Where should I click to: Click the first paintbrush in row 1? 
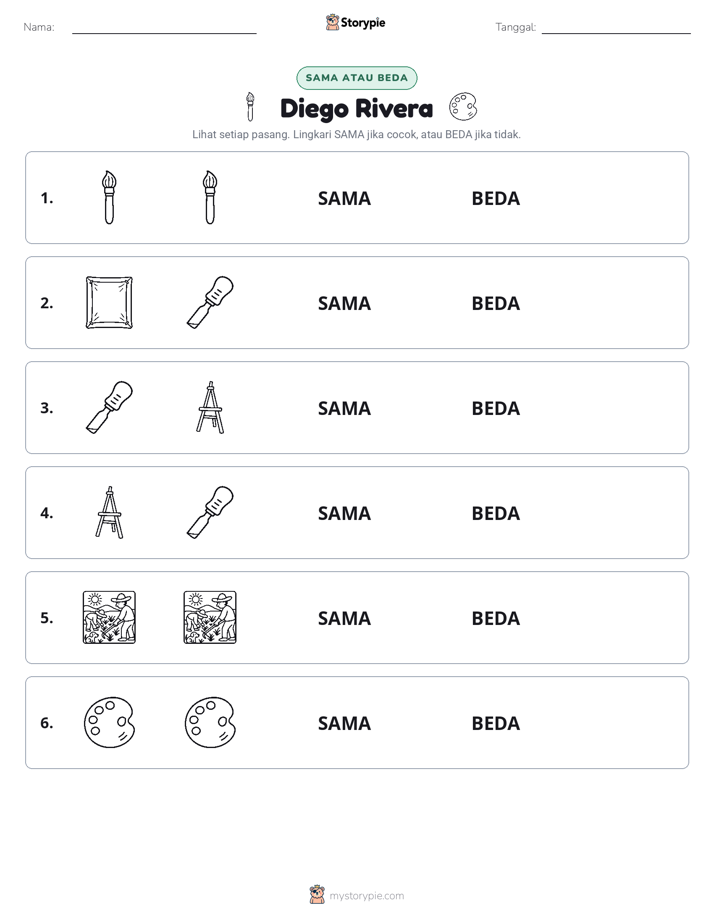pos(109,197)
